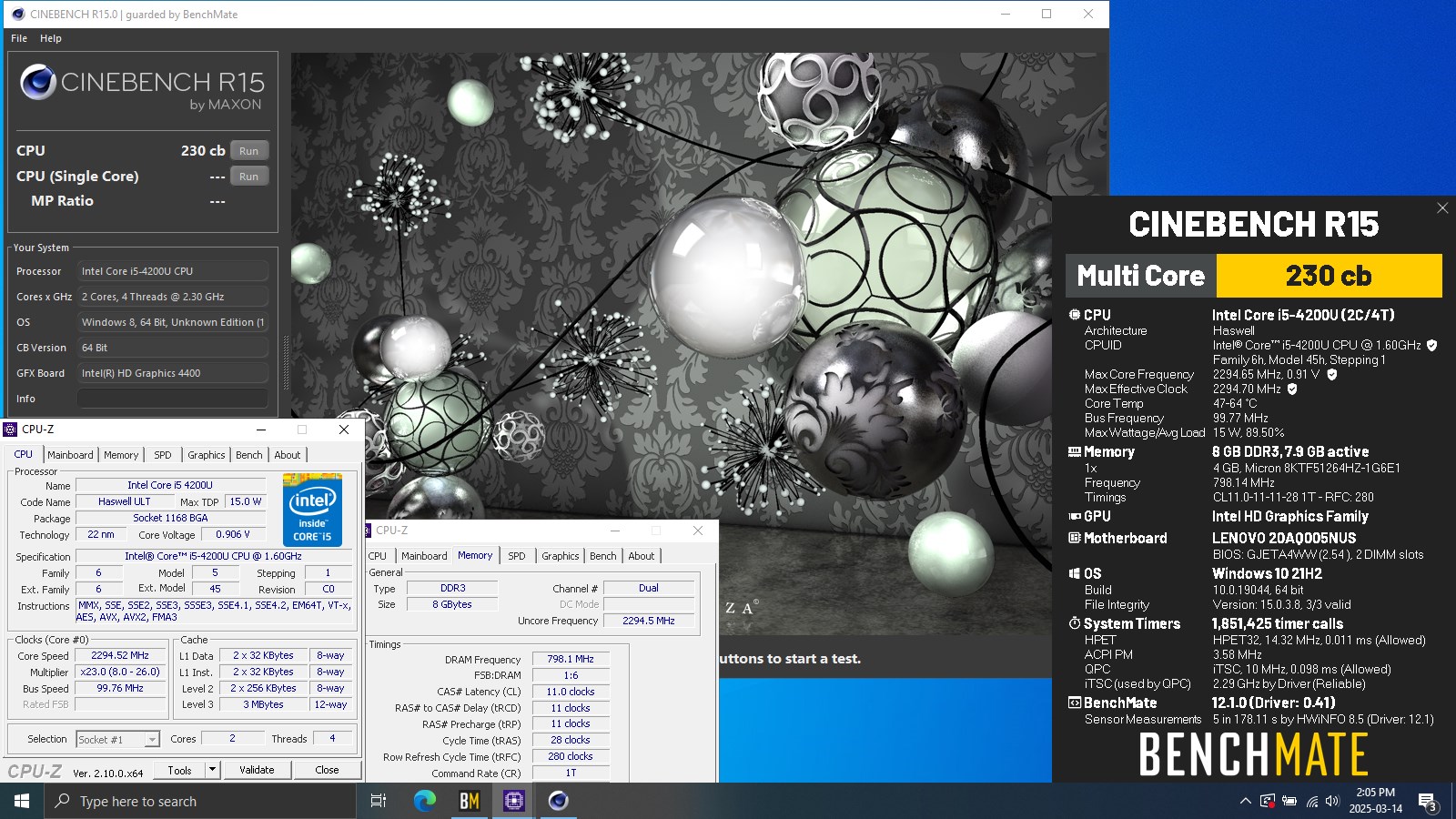Click the Motherboard icon in BenchMate panel
Image resolution: width=1456 pixels, height=819 pixels.
point(1074,538)
